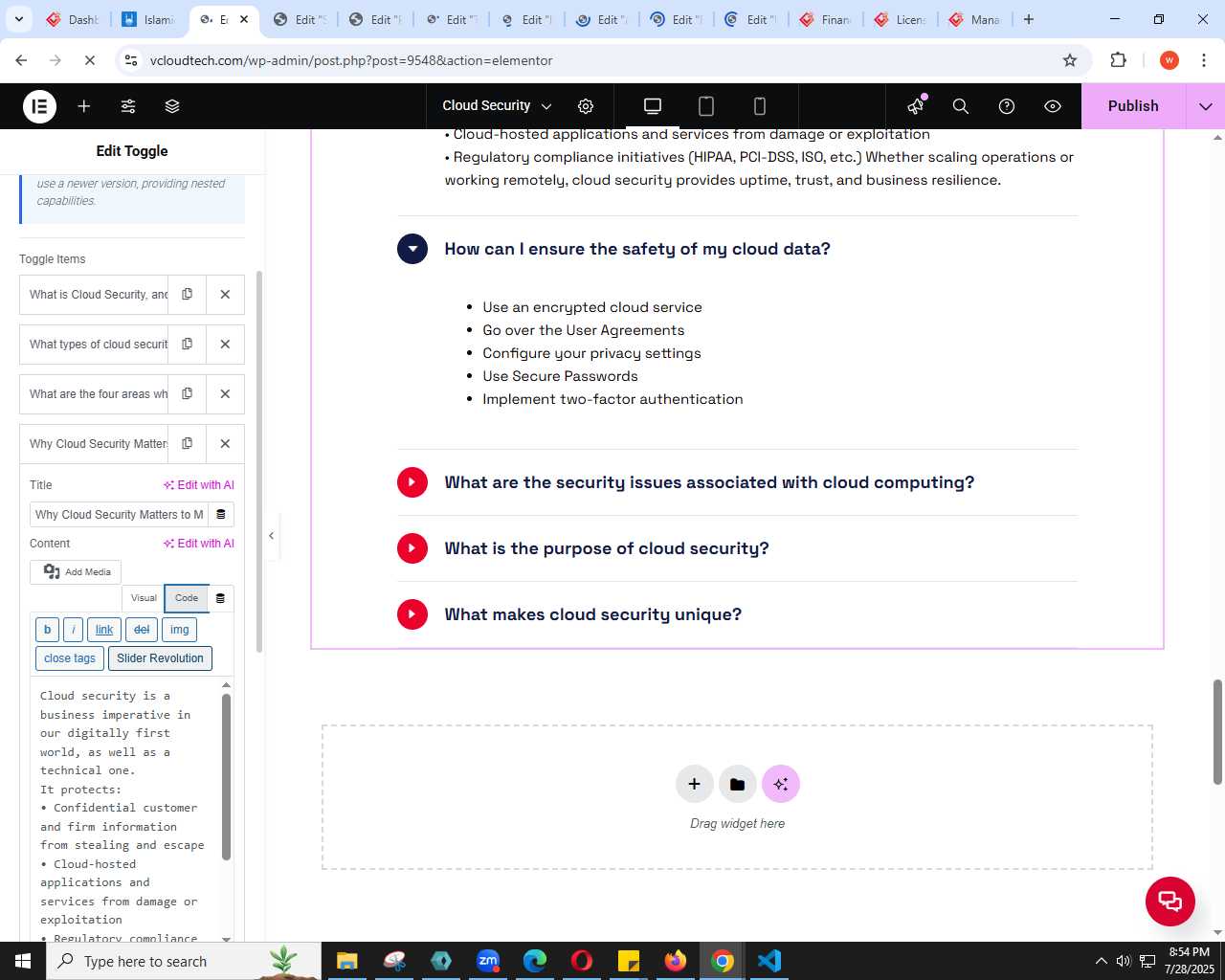Click the close tags button
This screenshot has height=980, width=1225.
70,658
